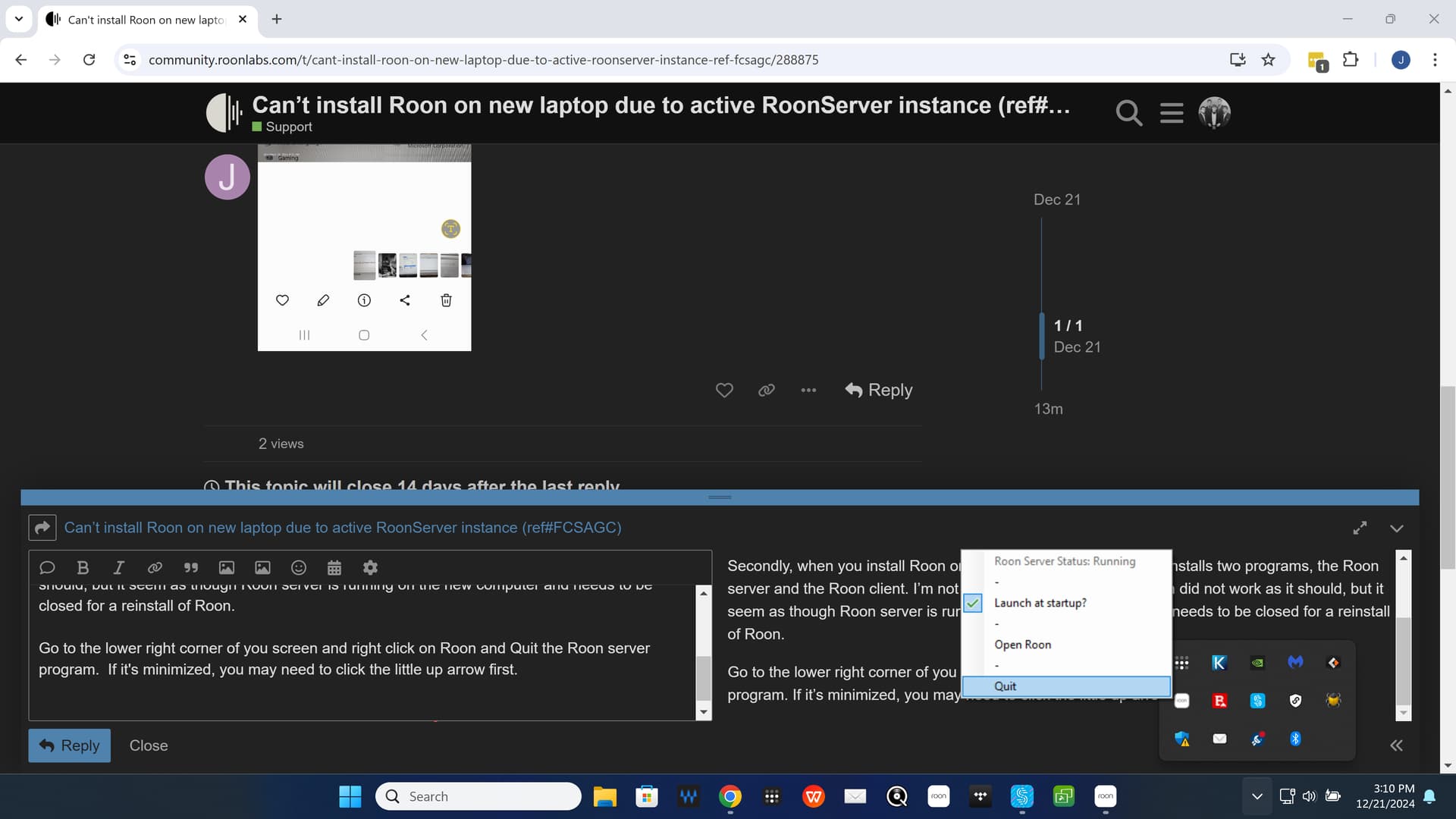Open notification bell in system tray
The image size is (1456, 819).
click(x=1429, y=796)
